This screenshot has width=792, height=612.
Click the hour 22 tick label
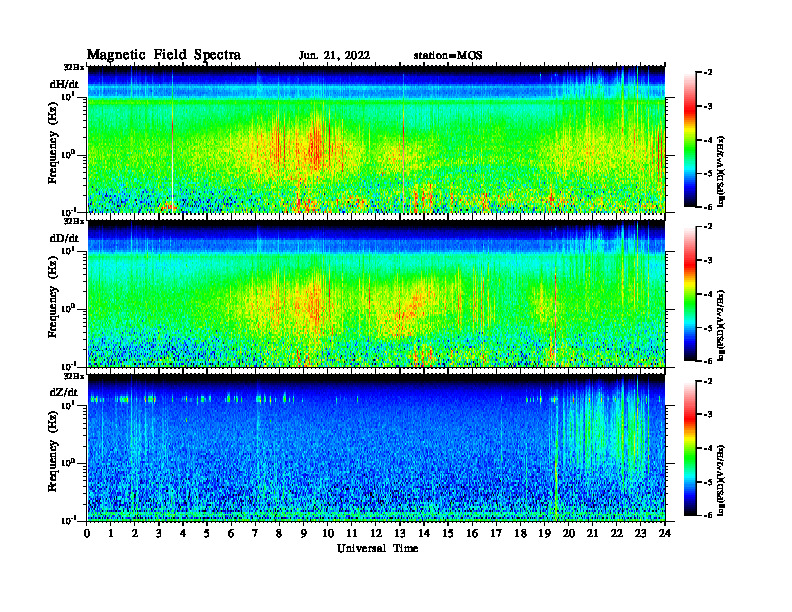click(x=617, y=533)
